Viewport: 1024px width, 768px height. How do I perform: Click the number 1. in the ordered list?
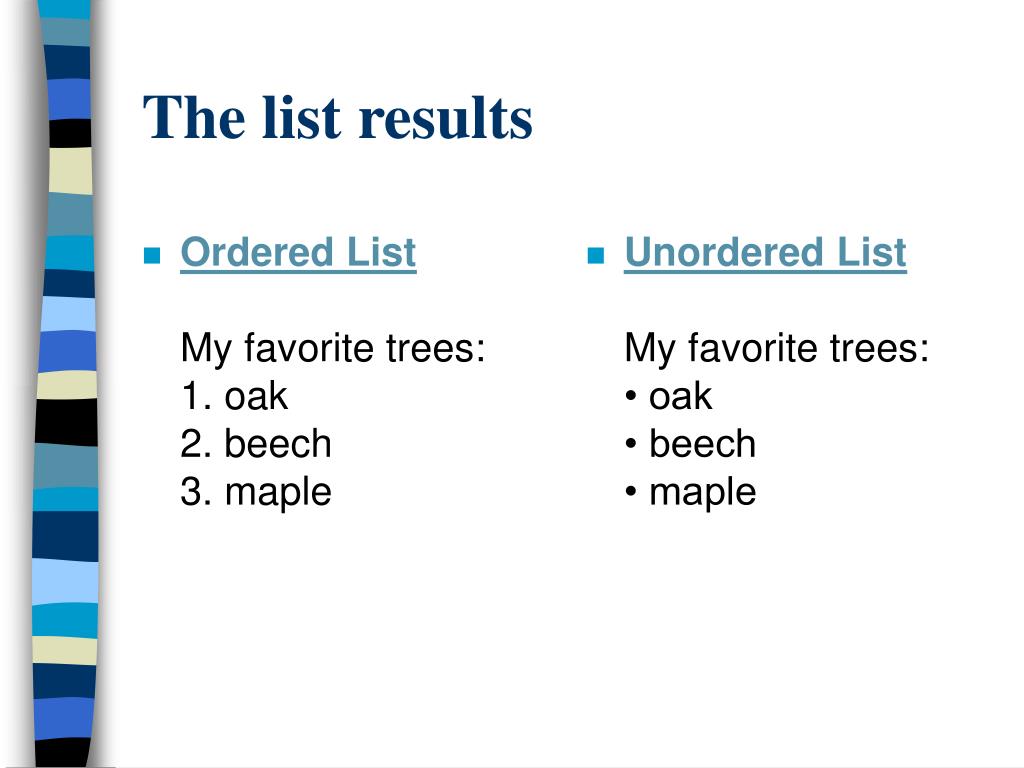click(x=196, y=396)
